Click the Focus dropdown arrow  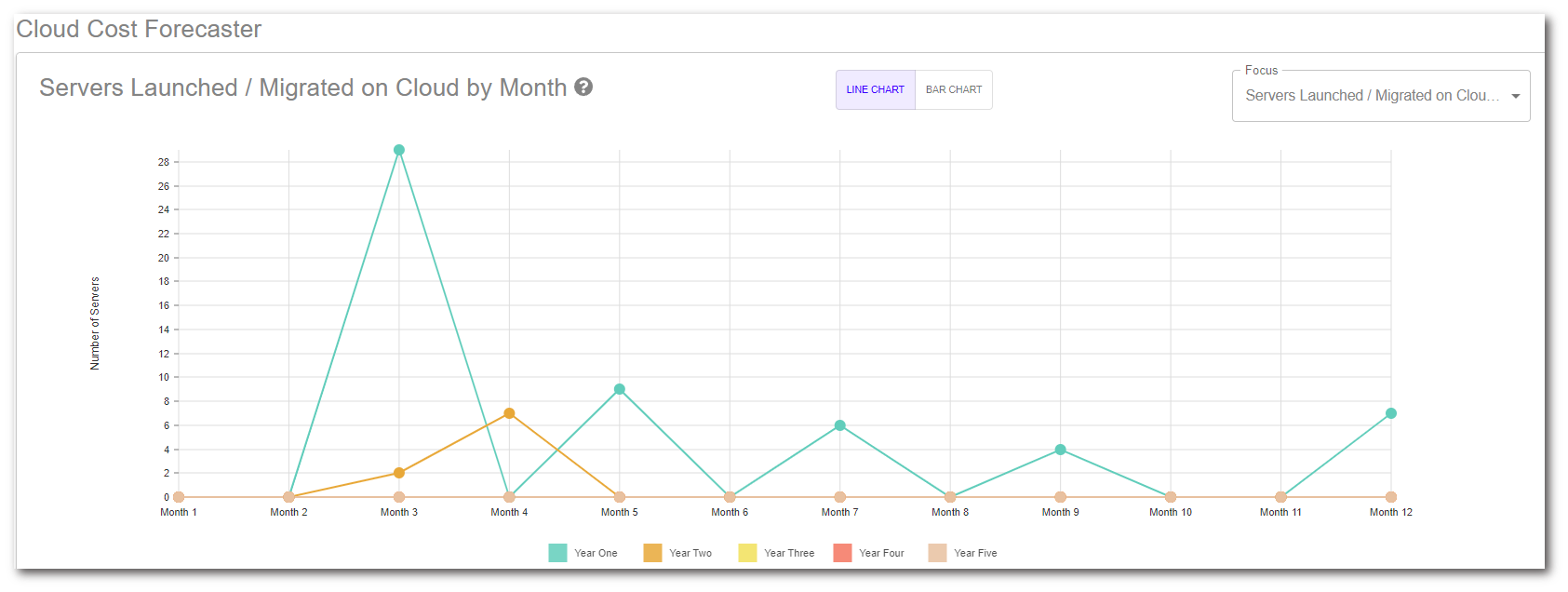[x=1515, y=96]
